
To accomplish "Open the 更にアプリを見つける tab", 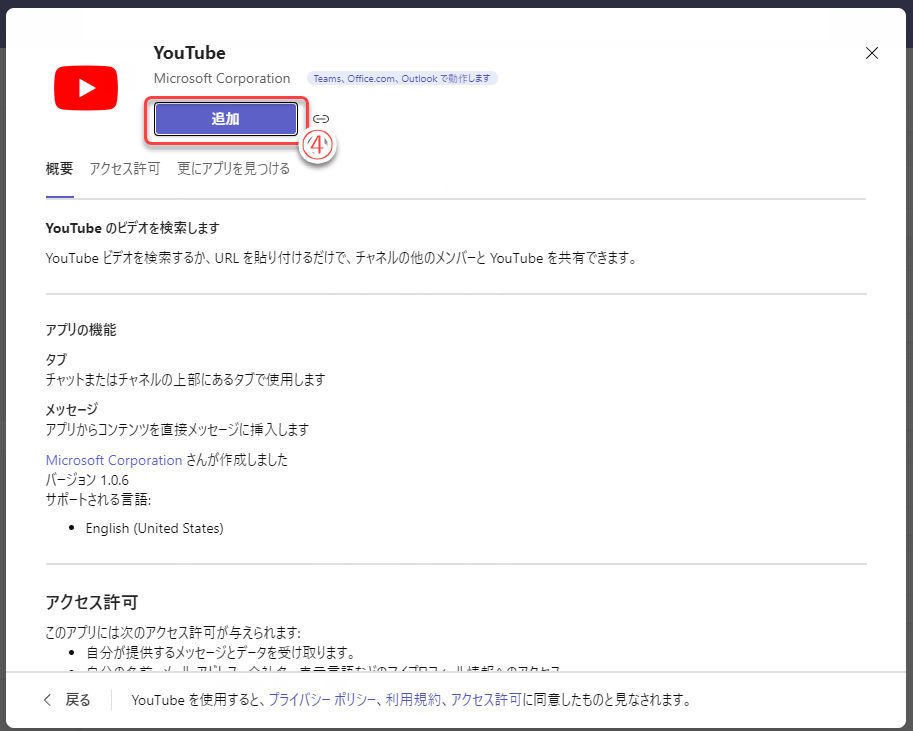I will [233, 169].
